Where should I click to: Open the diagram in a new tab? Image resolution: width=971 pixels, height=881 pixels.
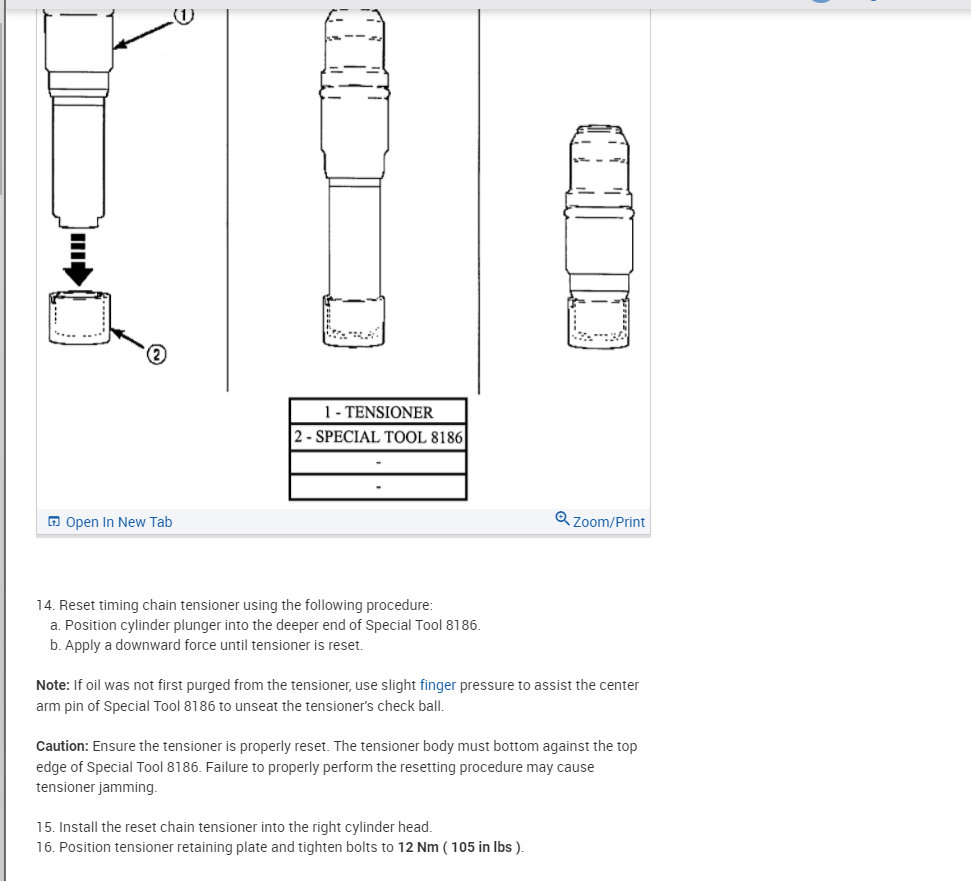pos(110,522)
